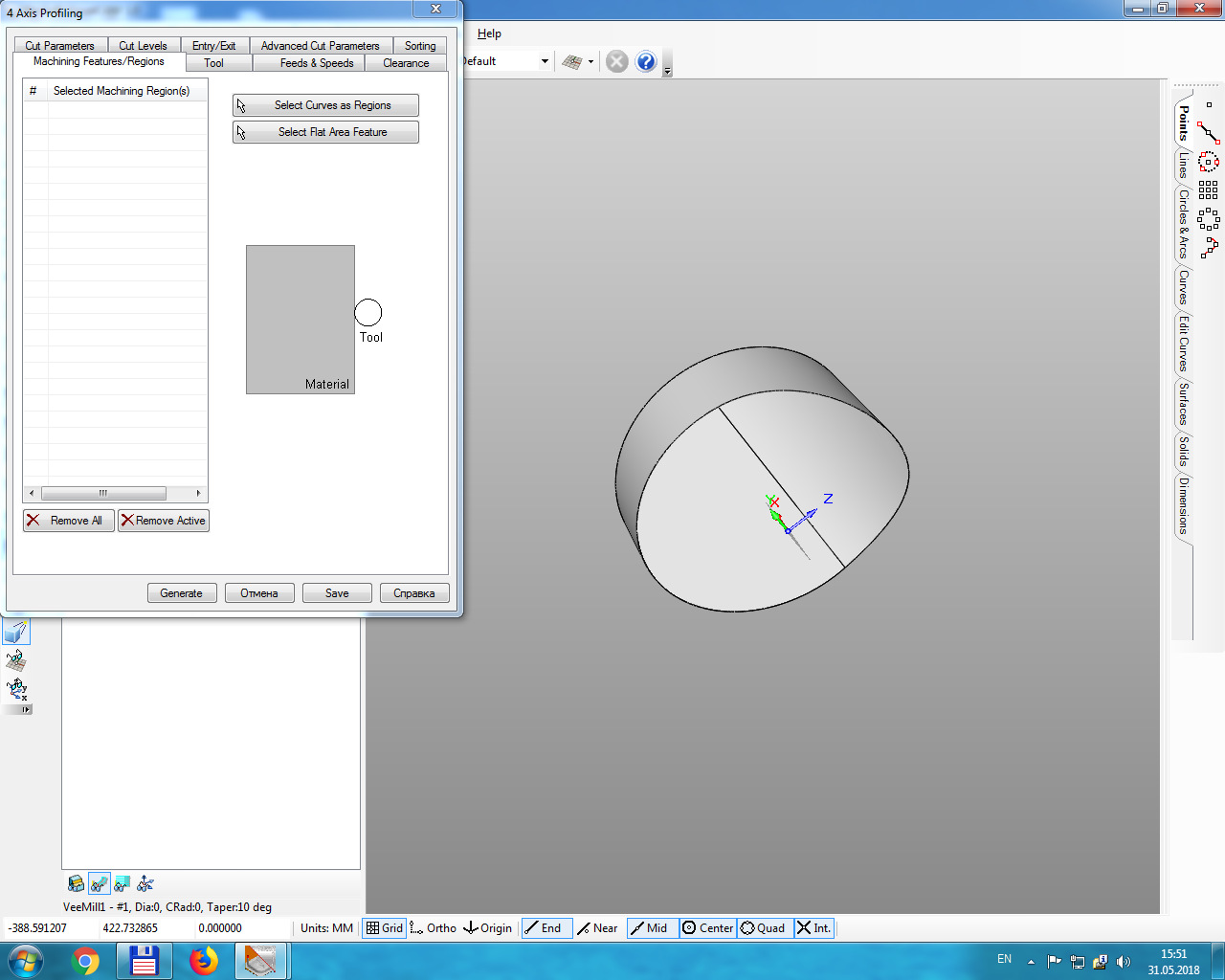Screen dimensions: 1225x980
Task: Click the regions list horizontal scrollbar
Action: (x=115, y=494)
